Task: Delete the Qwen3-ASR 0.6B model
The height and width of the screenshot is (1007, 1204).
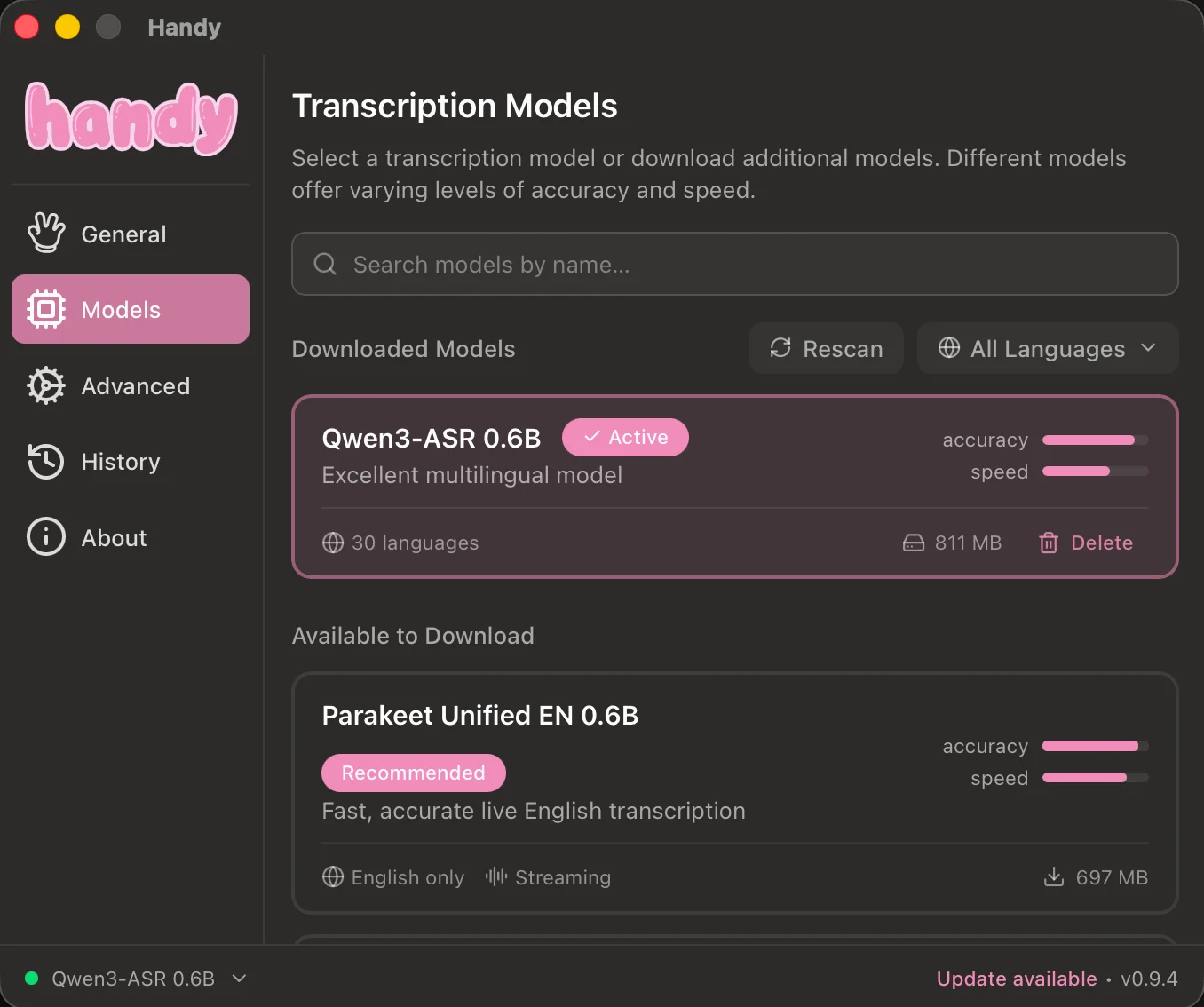Action: click(1086, 543)
